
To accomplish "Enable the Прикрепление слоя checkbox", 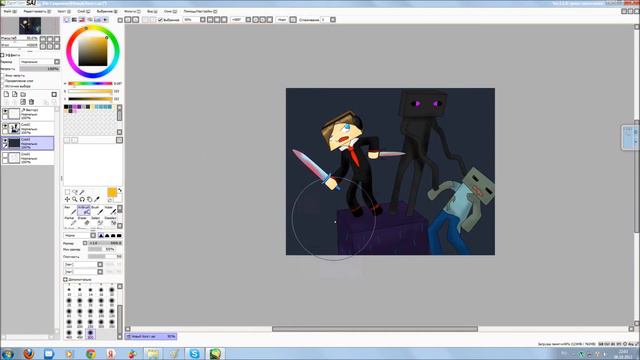I will tap(2, 81).
